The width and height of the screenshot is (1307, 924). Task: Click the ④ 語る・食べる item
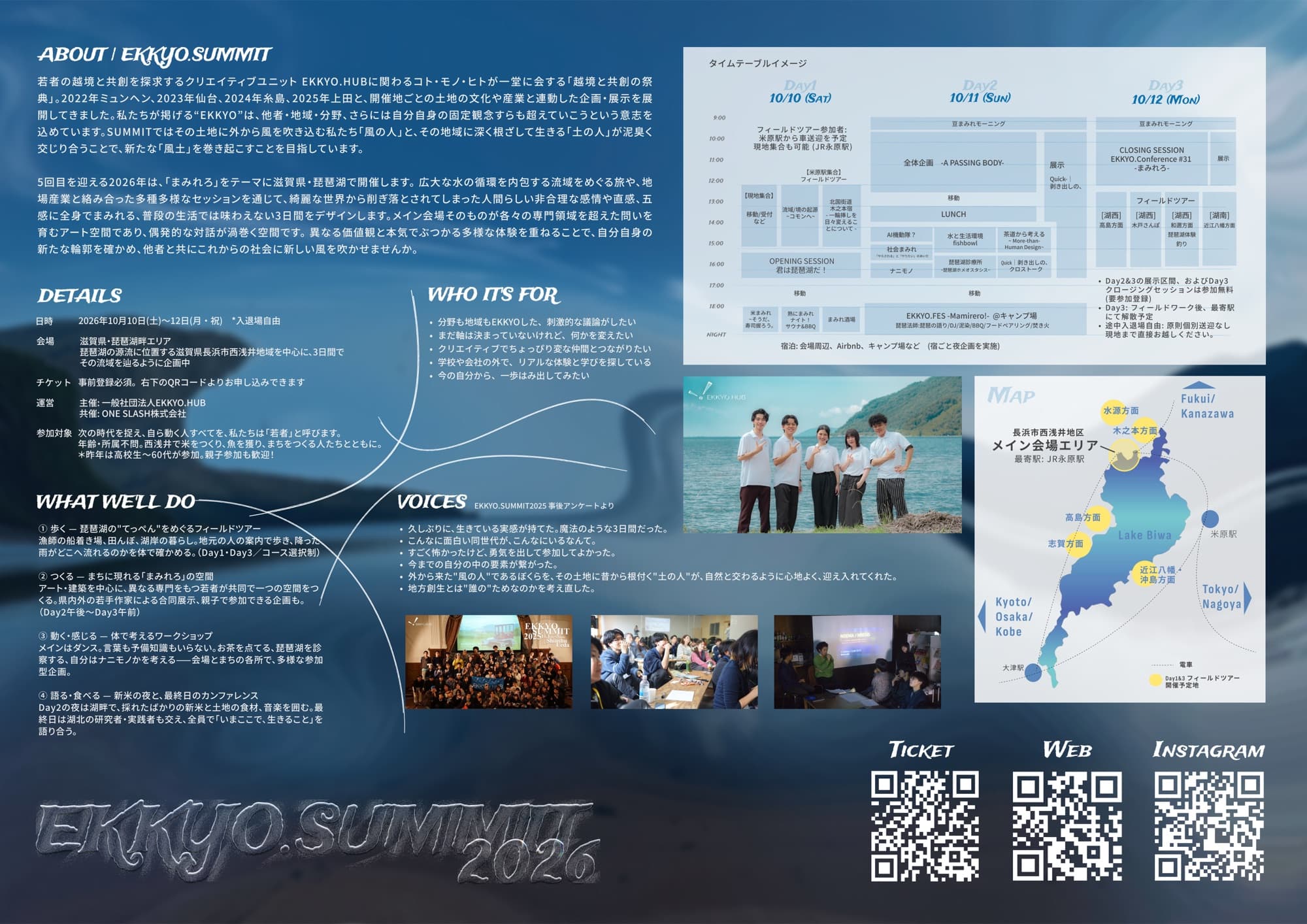pyautogui.click(x=181, y=714)
